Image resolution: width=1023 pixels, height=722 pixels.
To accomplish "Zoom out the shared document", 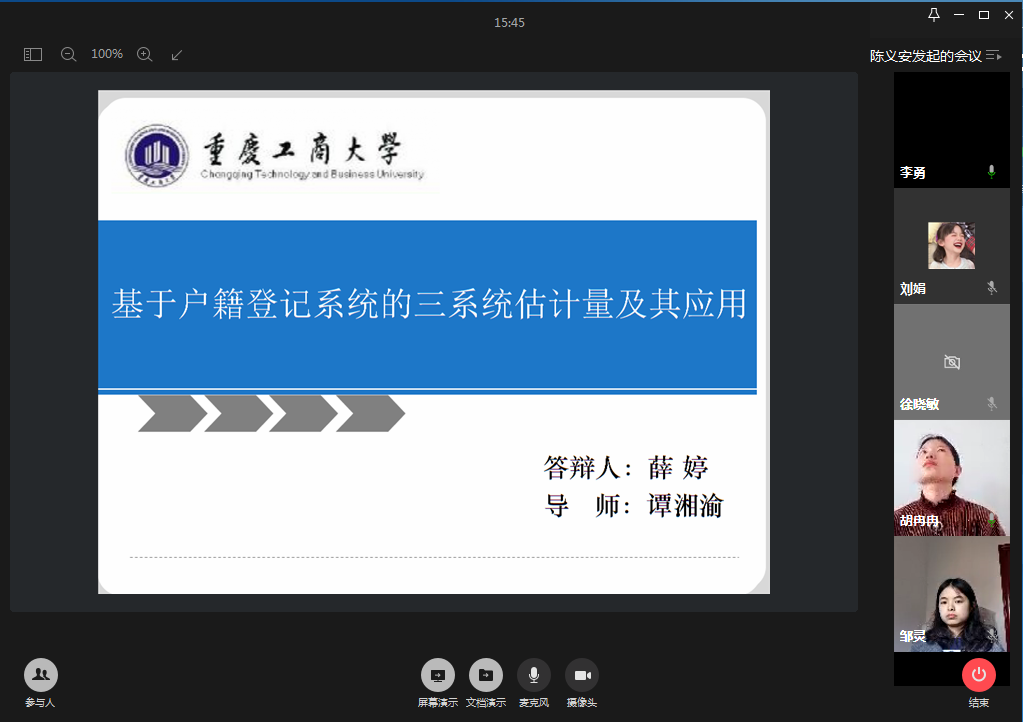I will click(68, 55).
